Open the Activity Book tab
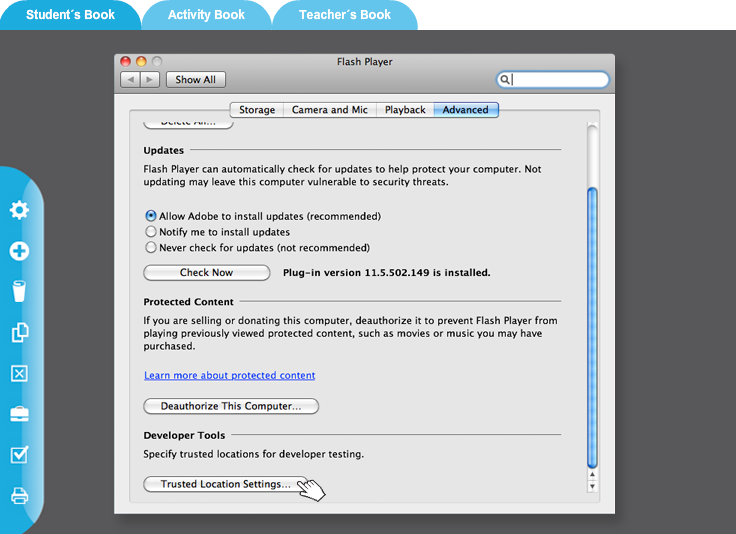The image size is (736, 534). [206, 15]
